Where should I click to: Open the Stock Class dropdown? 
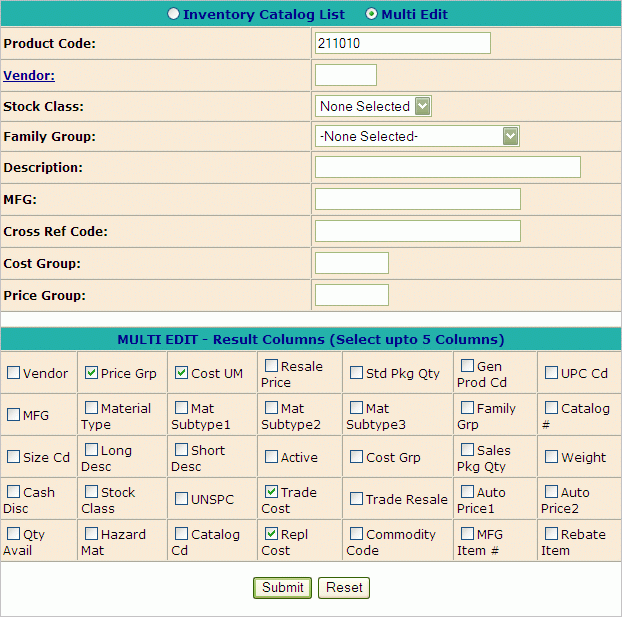(x=373, y=106)
